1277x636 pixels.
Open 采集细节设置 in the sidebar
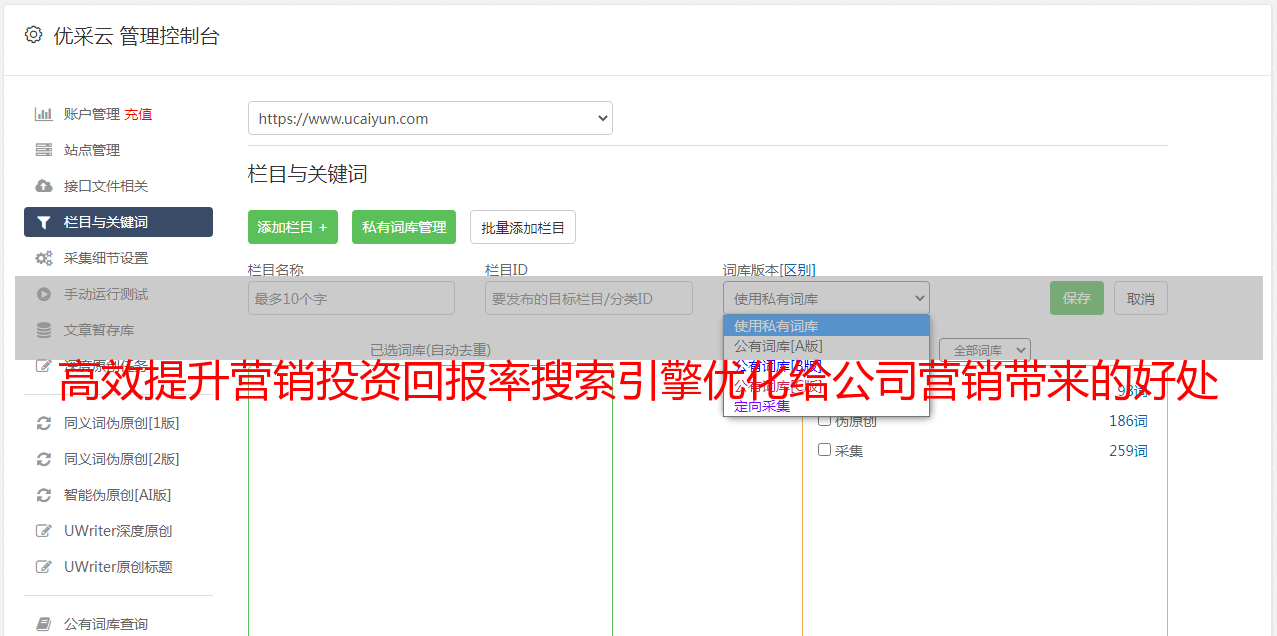coord(106,258)
